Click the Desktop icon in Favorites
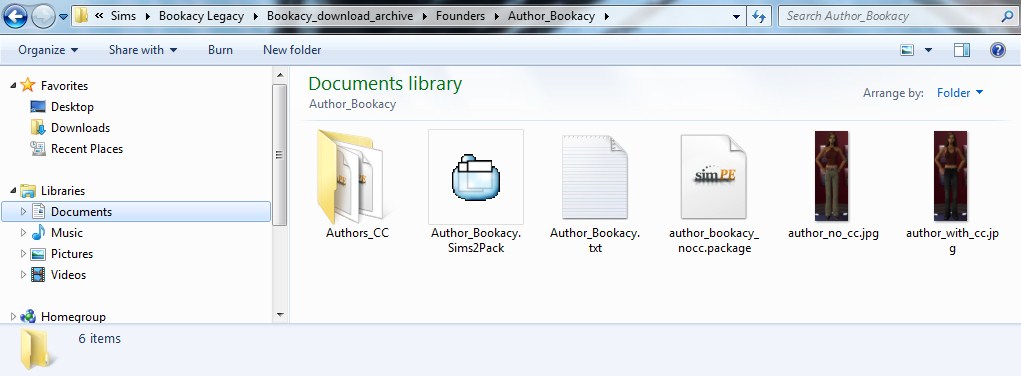This screenshot has width=1021, height=376. tap(38, 107)
